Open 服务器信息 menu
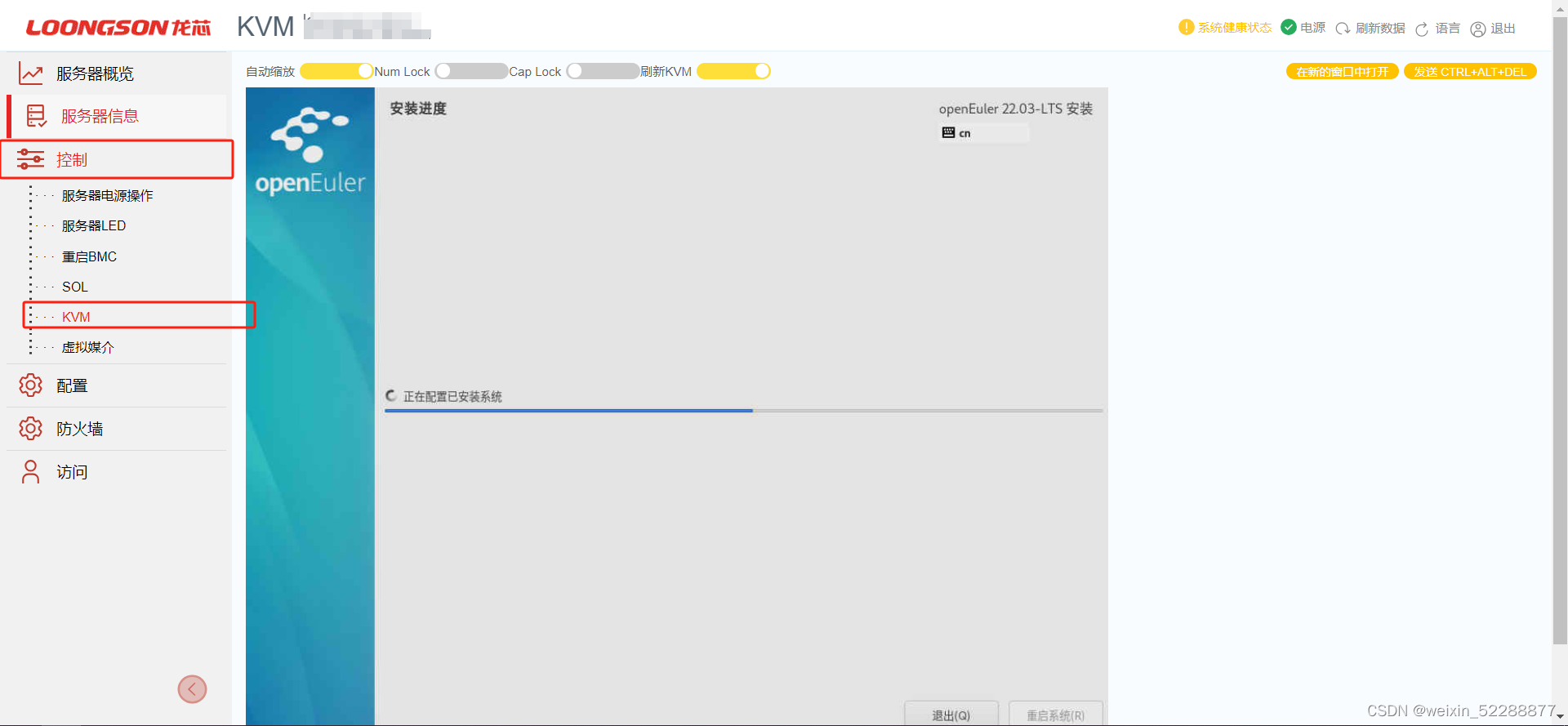 pyautogui.click(x=118, y=116)
